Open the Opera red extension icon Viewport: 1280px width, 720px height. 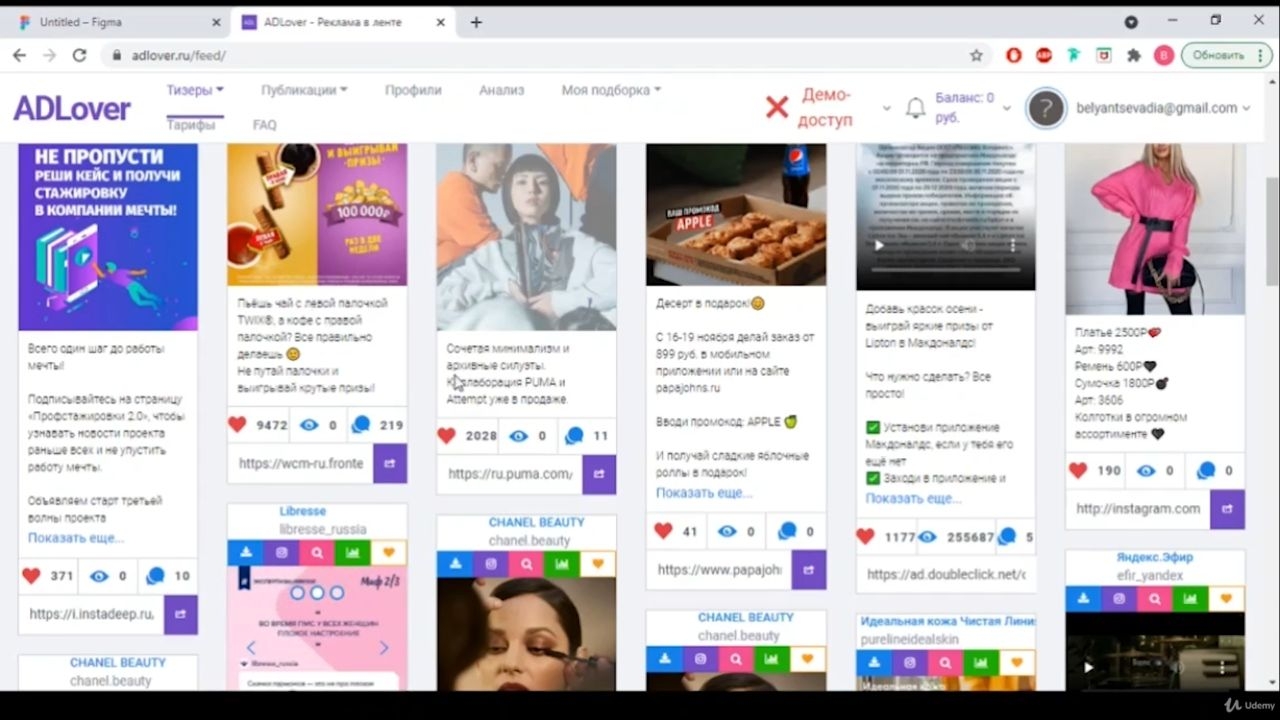pyautogui.click(x=1014, y=56)
